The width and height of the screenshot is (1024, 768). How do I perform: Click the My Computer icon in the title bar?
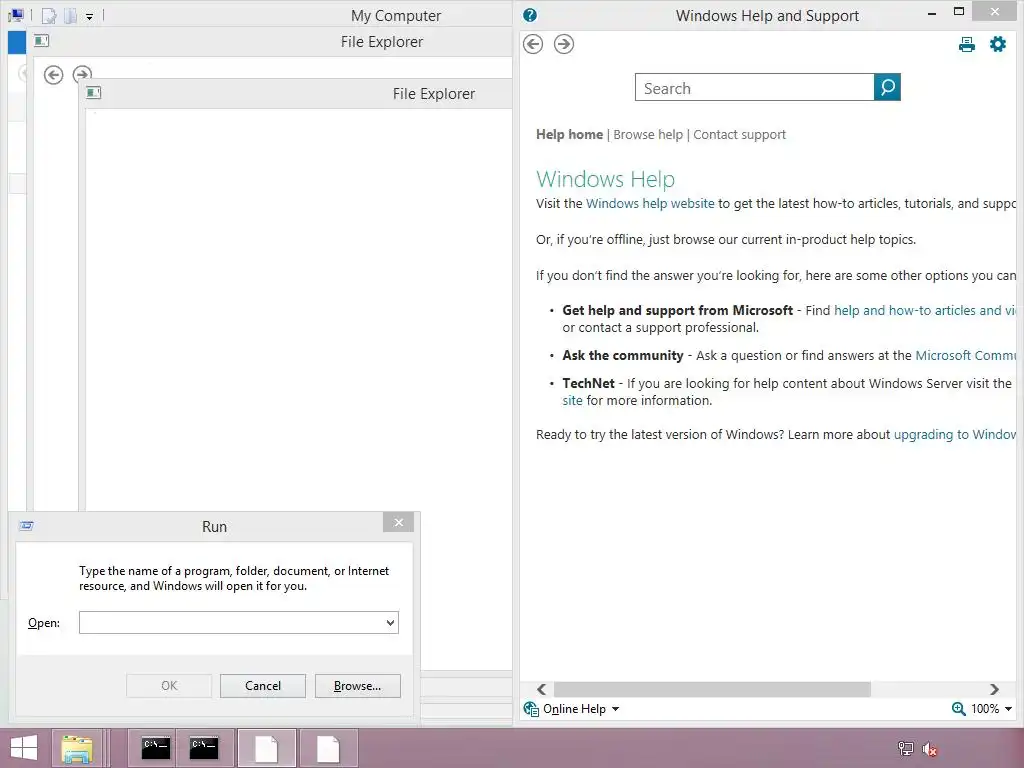click(16, 14)
